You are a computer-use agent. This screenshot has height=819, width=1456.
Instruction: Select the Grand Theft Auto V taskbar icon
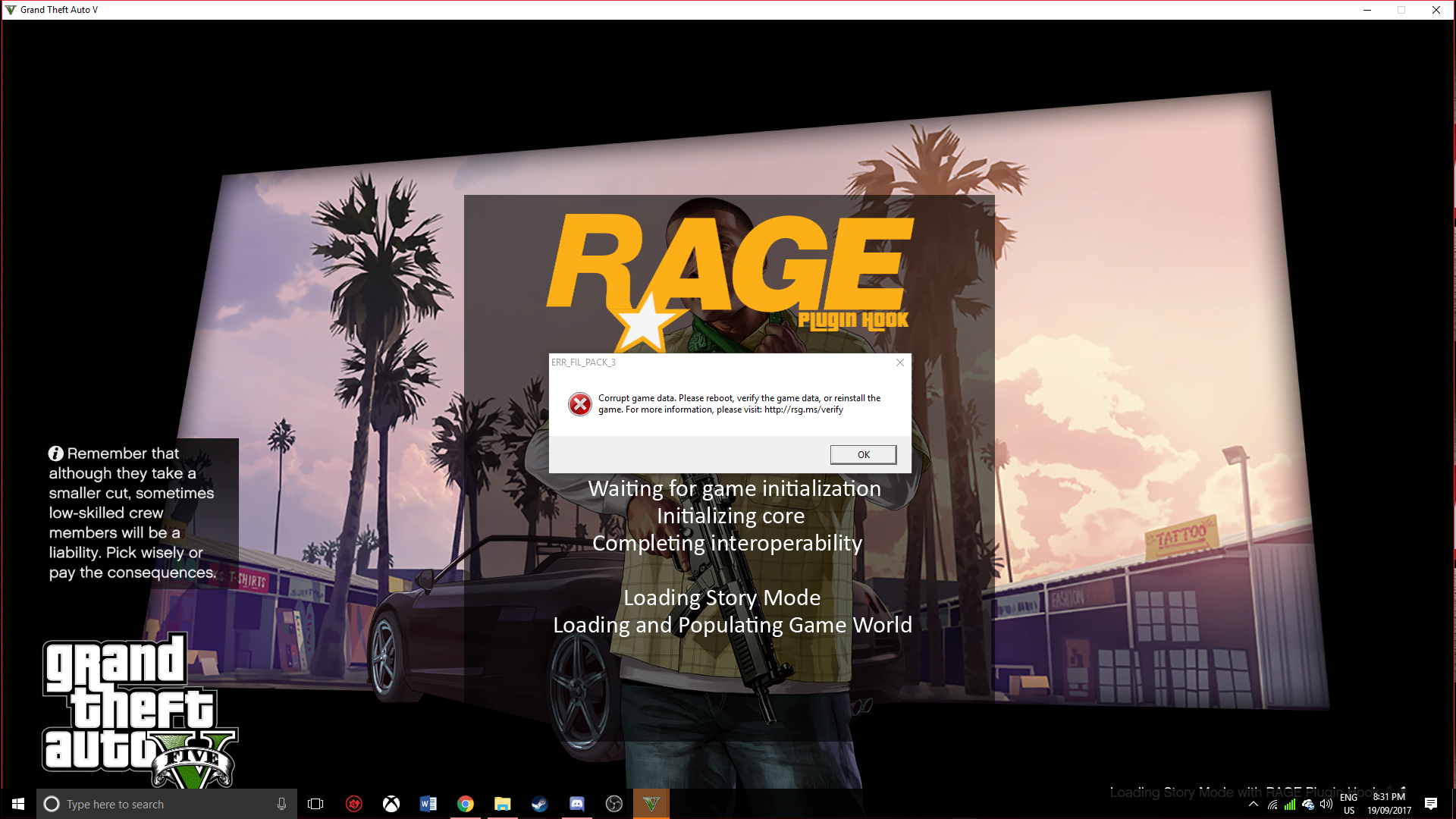pos(651,804)
